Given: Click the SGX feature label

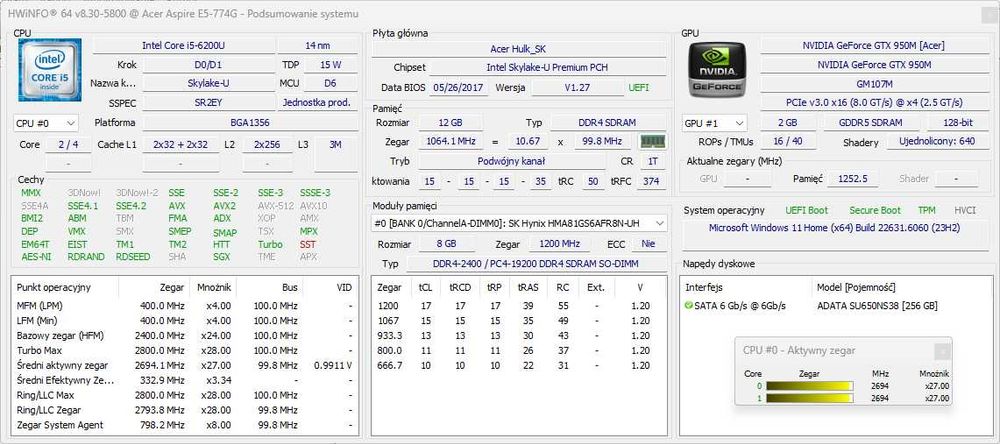Looking at the screenshot, I should click(x=221, y=257).
